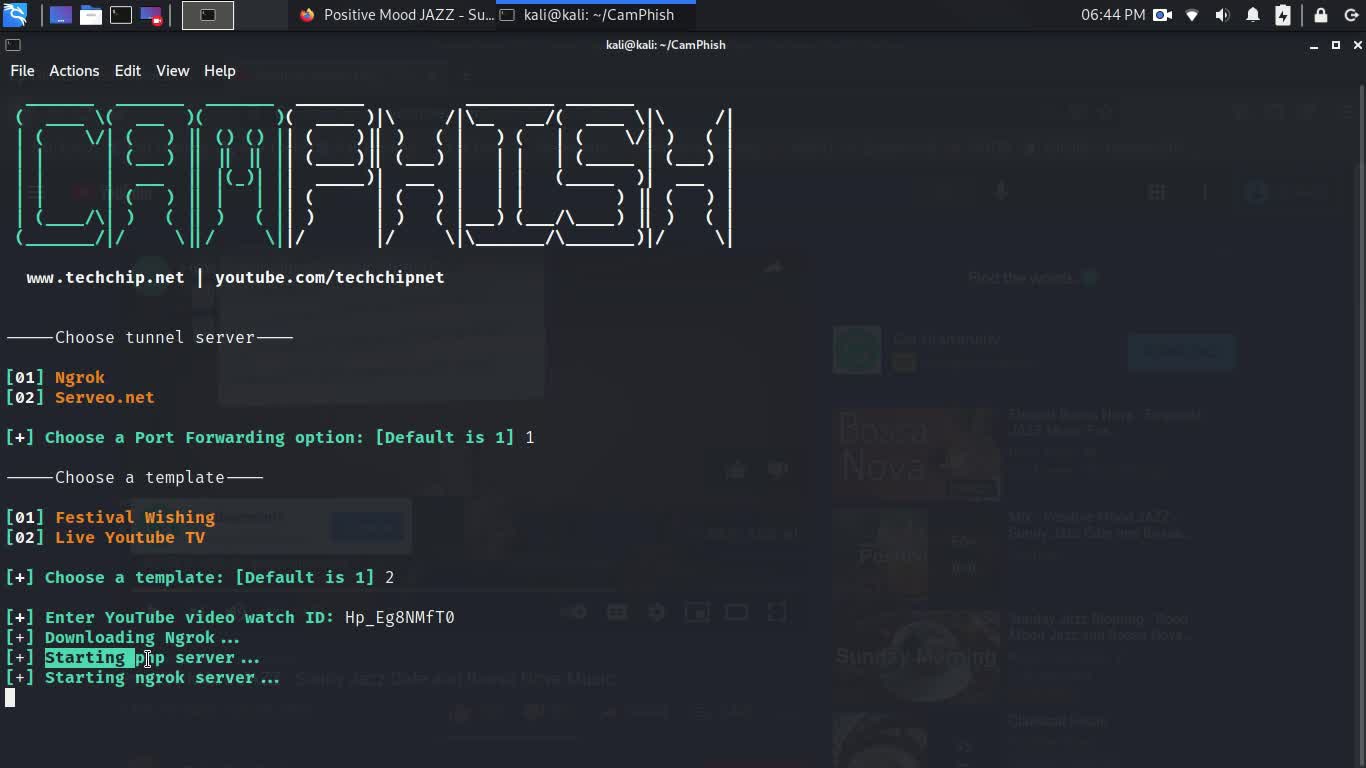Launch the terminal emulator from the panel
Image resolution: width=1366 pixels, height=768 pixels.
click(121, 15)
